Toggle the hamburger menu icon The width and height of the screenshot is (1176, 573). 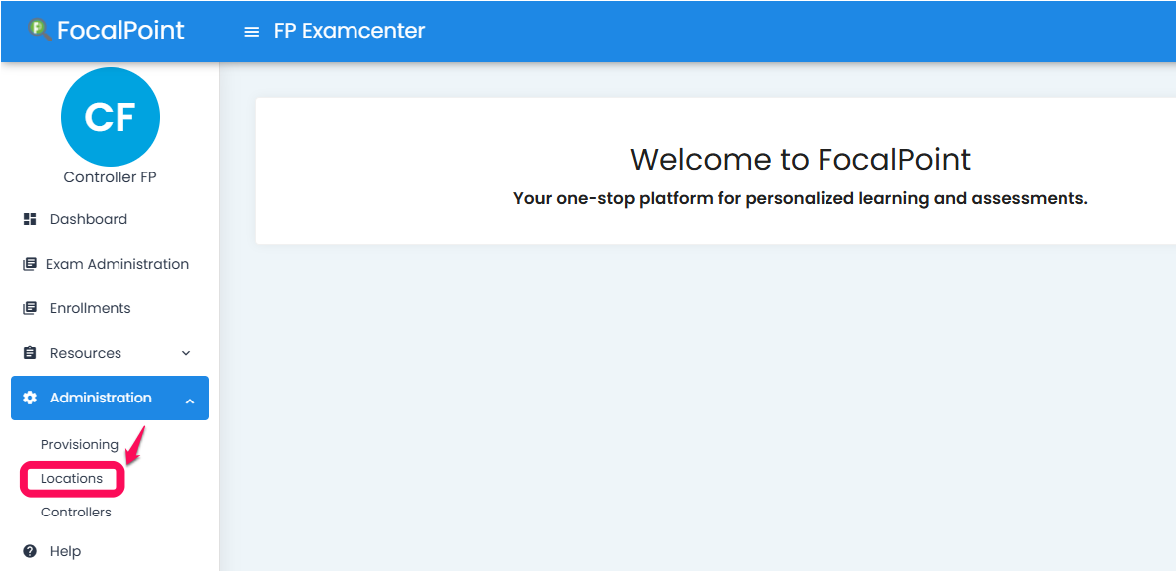(252, 32)
